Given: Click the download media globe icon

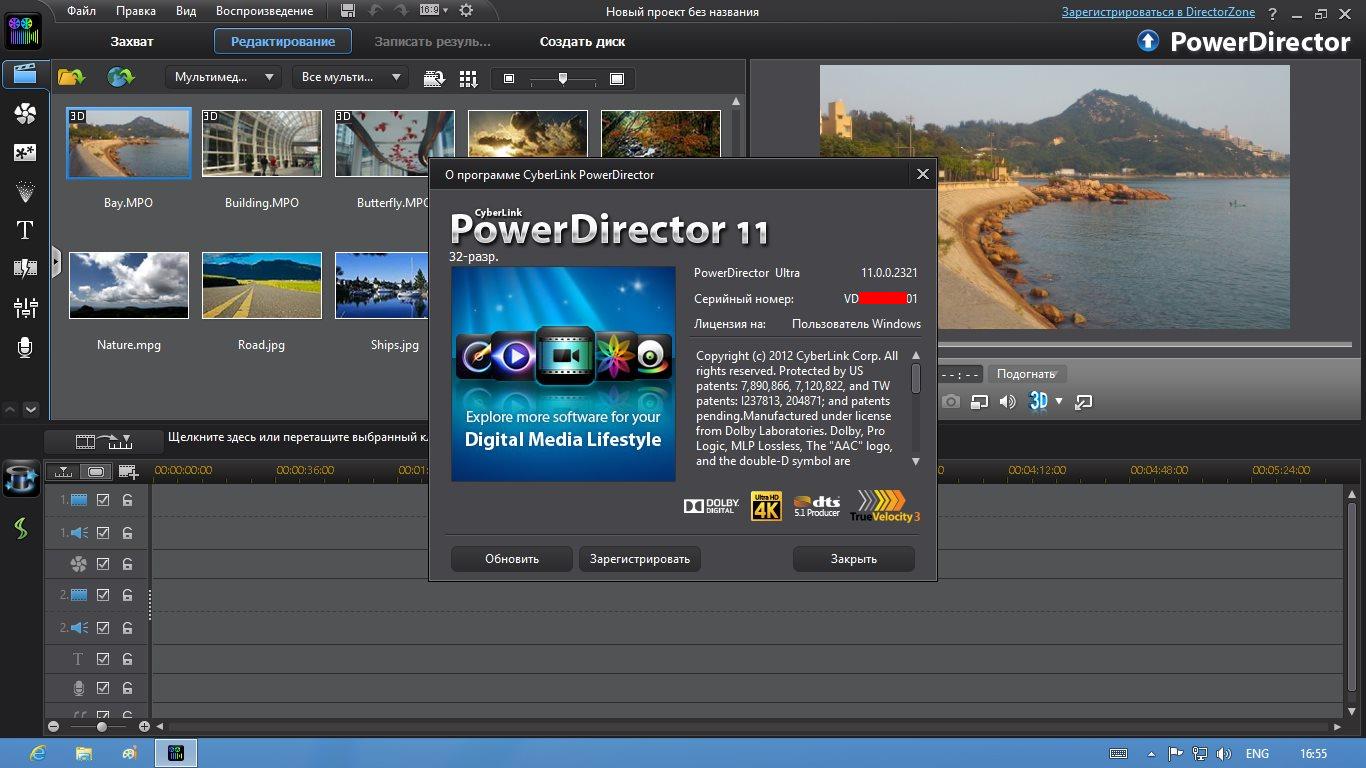Looking at the screenshot, I should (x=120, y=77).
